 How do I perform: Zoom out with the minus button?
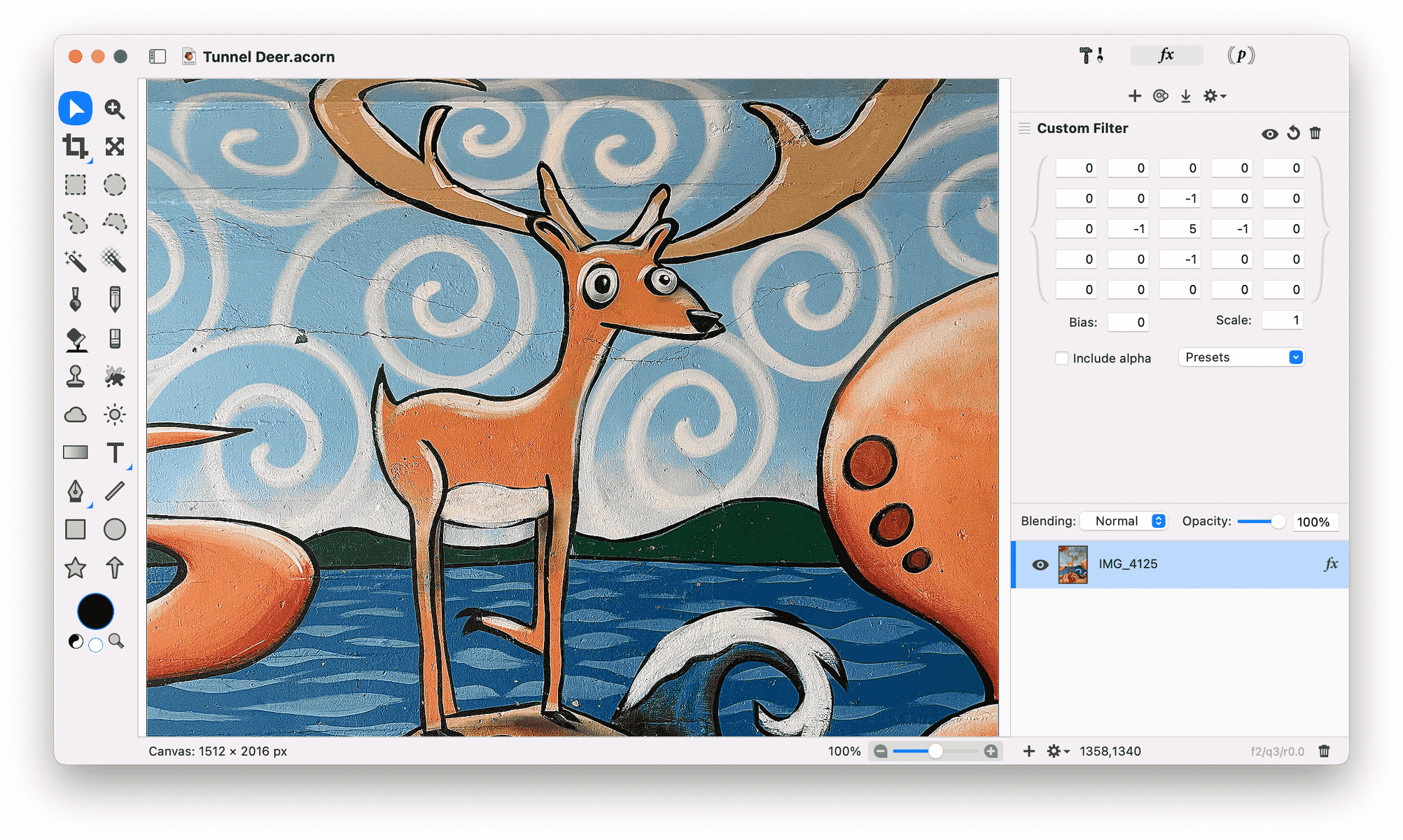coord(881,751)
